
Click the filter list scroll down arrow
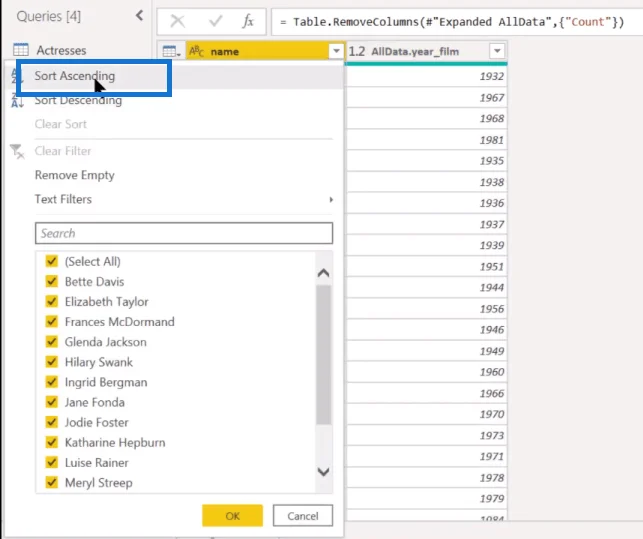[324, 472]
